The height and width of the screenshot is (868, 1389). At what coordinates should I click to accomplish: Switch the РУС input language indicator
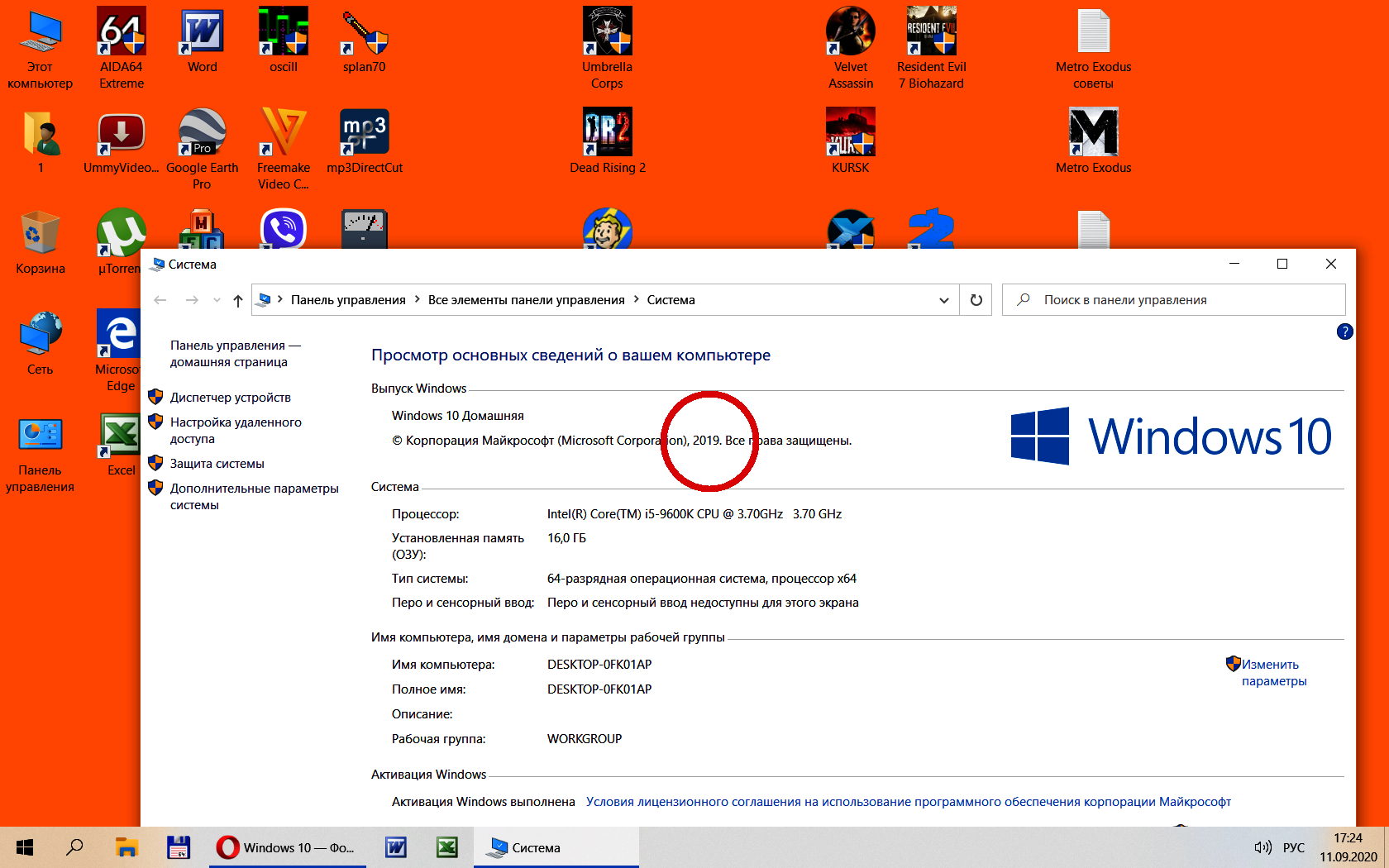pos(1294,847)
